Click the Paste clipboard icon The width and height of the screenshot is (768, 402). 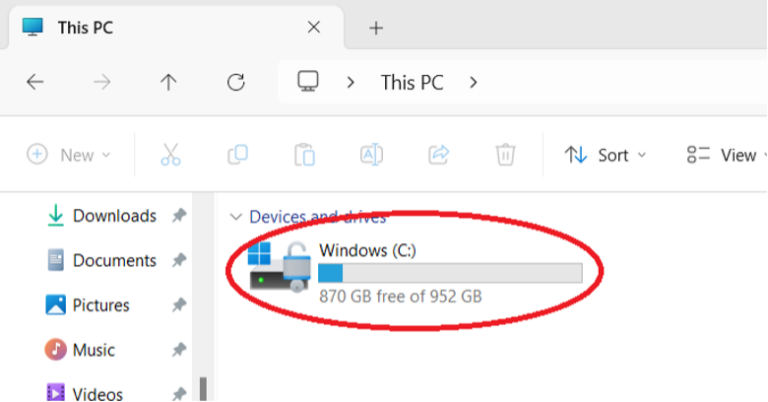[304, 155]
